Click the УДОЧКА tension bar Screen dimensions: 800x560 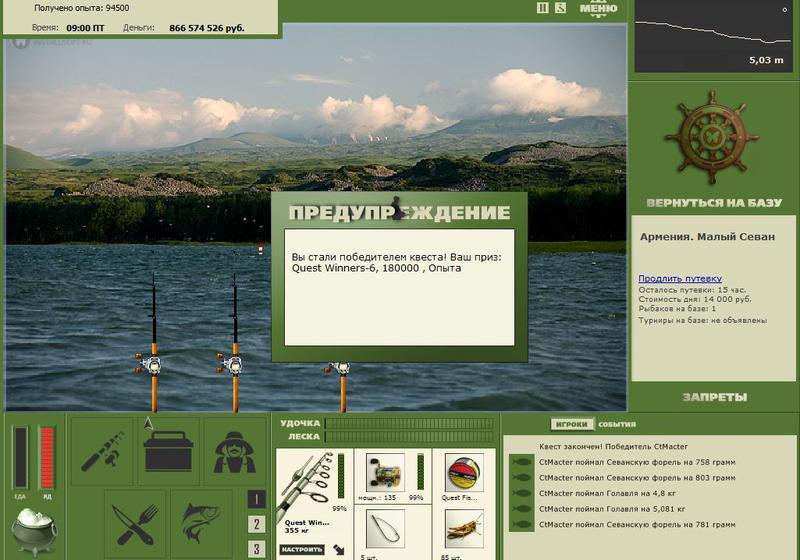[x=409, y=423]
